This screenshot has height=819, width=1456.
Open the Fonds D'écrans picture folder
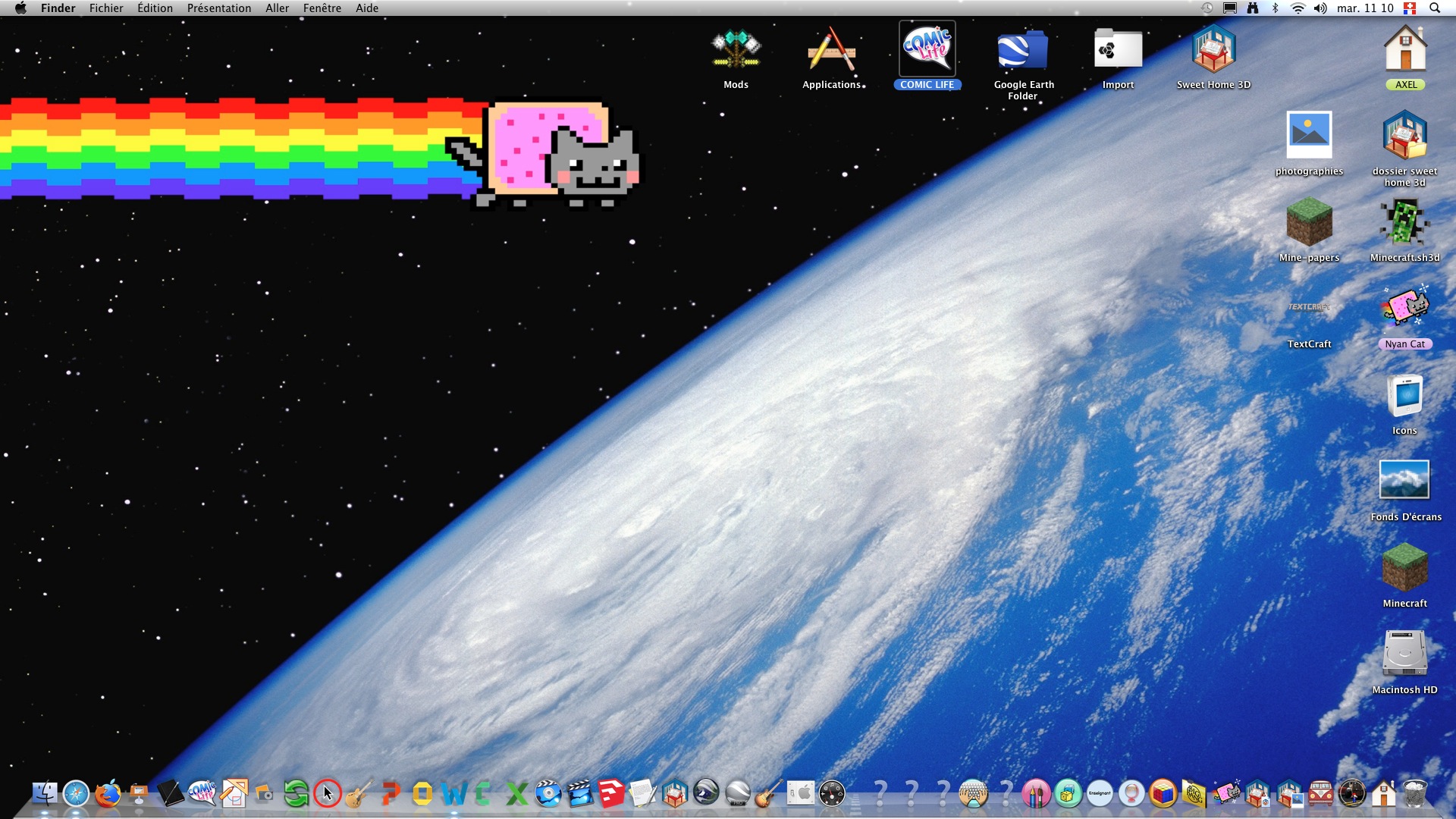click(1405, 480)
